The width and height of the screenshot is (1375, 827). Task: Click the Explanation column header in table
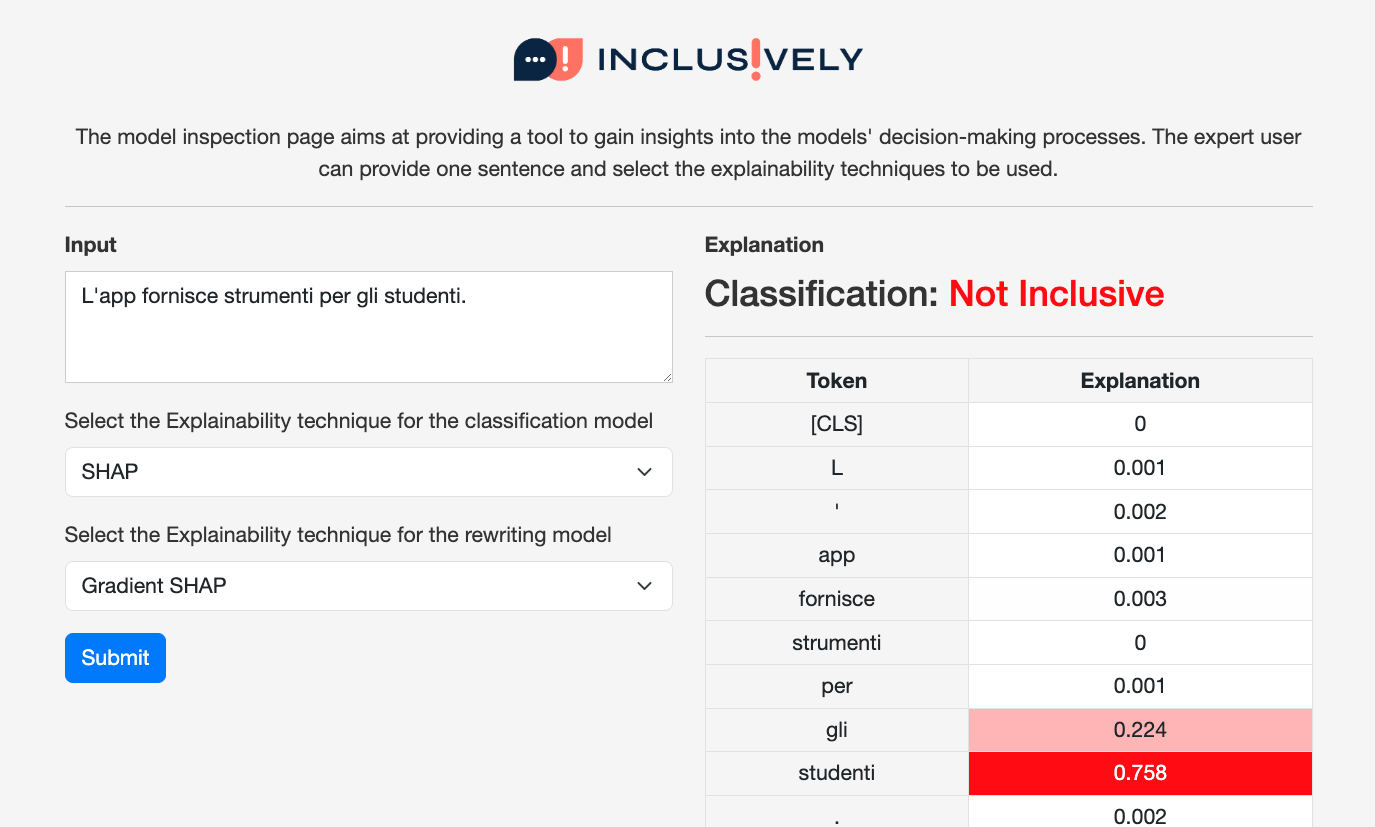(x=1140, y=381)
